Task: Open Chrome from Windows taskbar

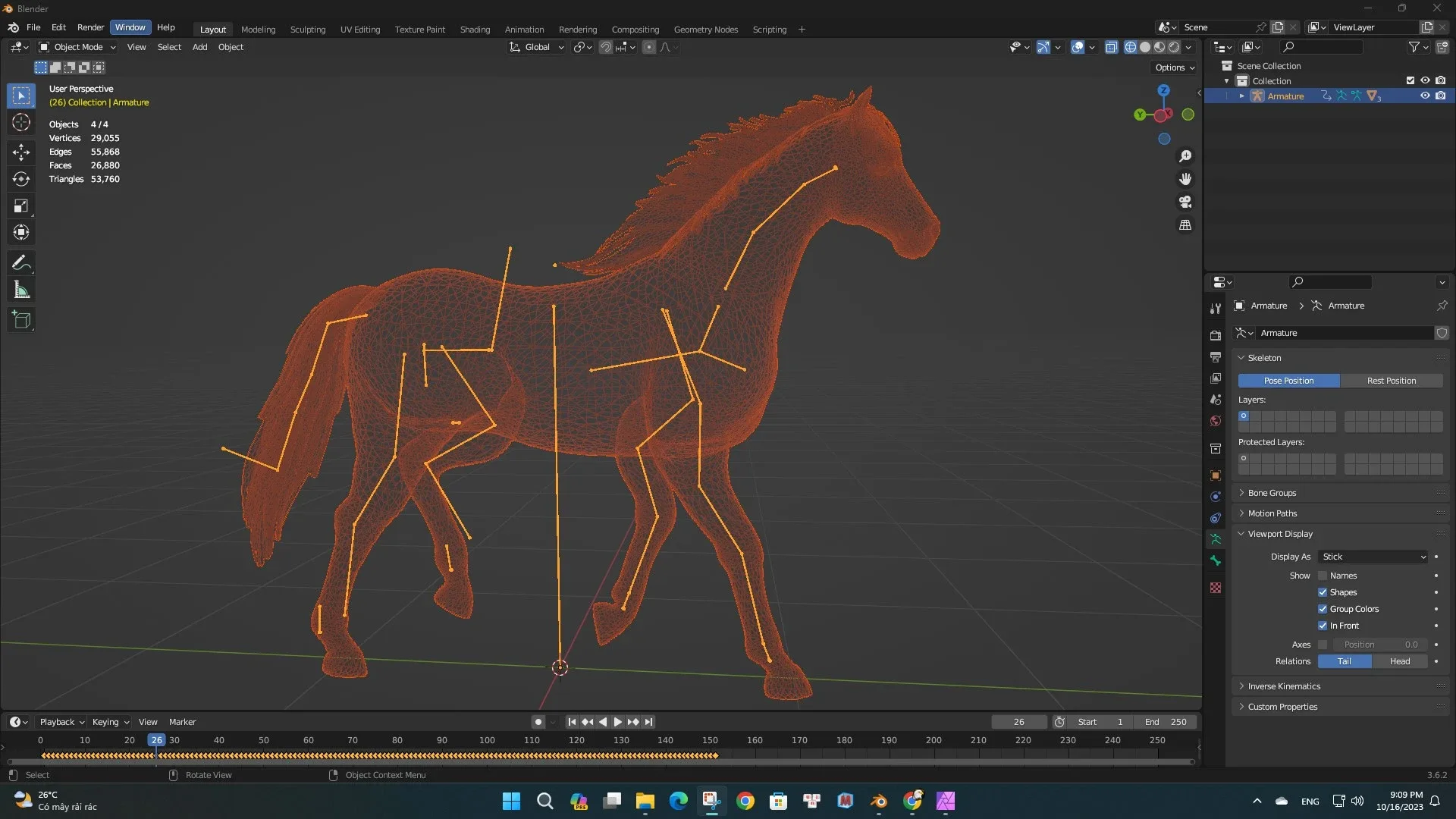Action: tap(745, 802)
